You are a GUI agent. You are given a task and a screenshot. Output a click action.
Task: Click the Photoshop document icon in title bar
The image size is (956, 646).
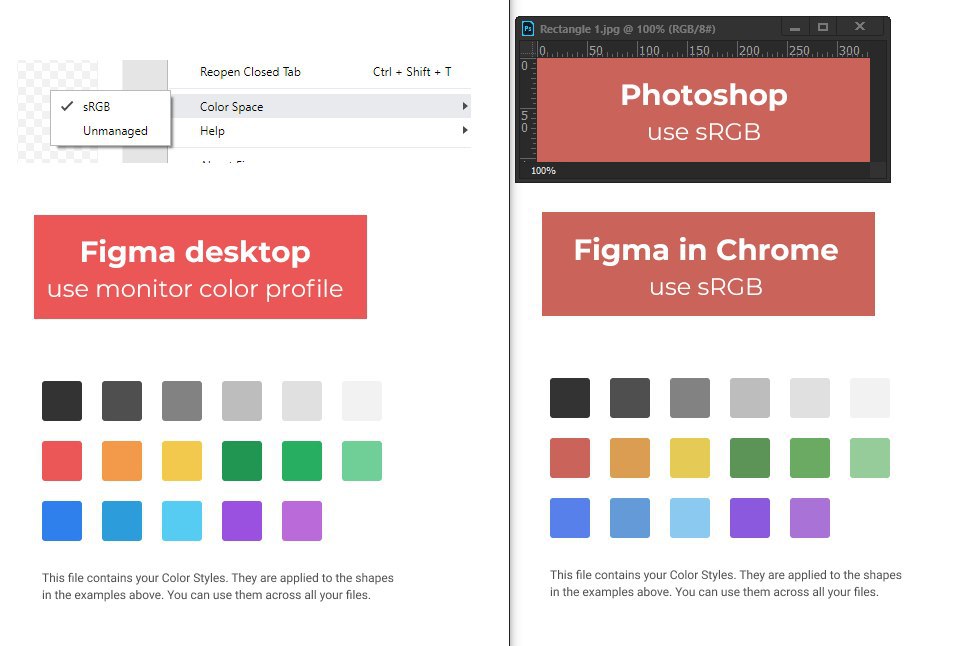528,29
